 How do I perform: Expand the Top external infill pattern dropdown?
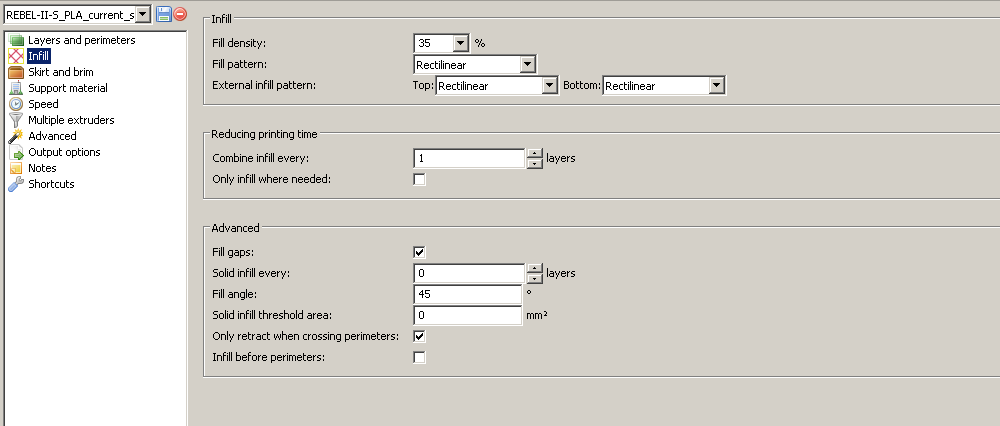coord(549,86)
